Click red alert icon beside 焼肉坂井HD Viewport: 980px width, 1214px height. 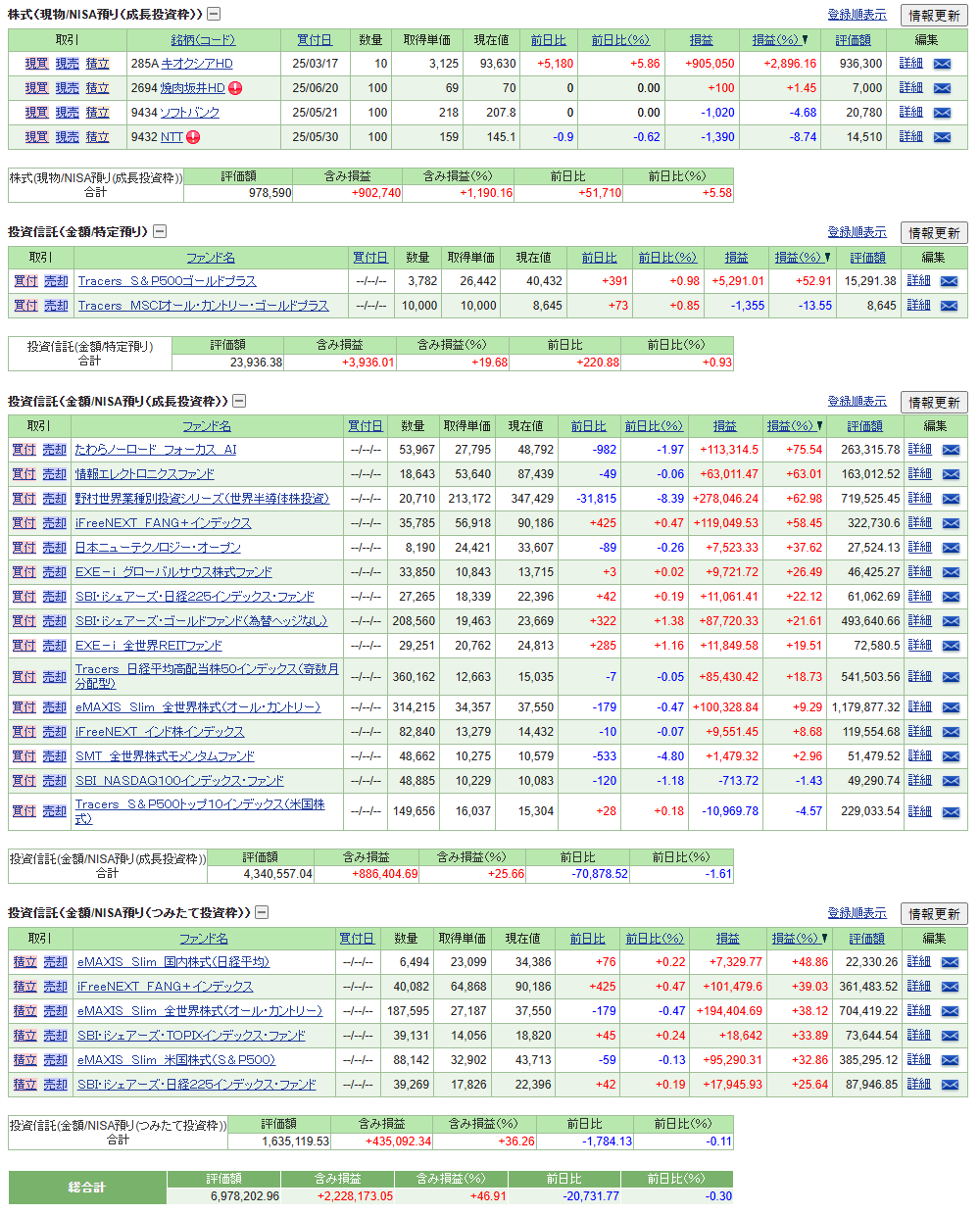coord(235,88)
